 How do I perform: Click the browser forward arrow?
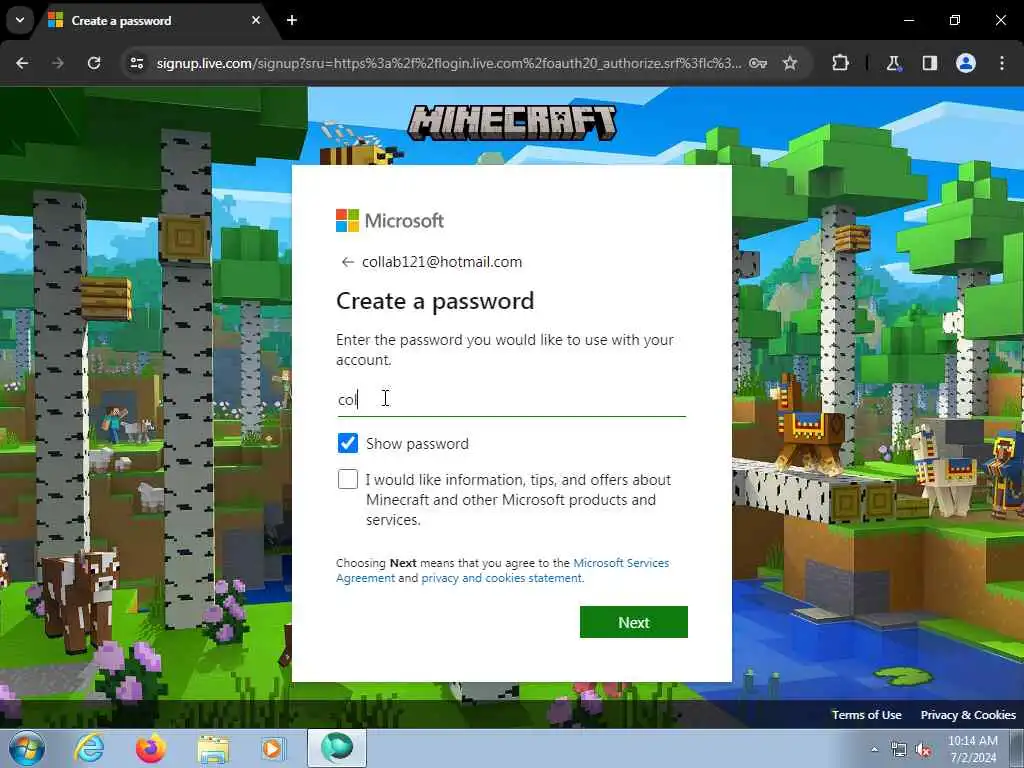[58, 63]
